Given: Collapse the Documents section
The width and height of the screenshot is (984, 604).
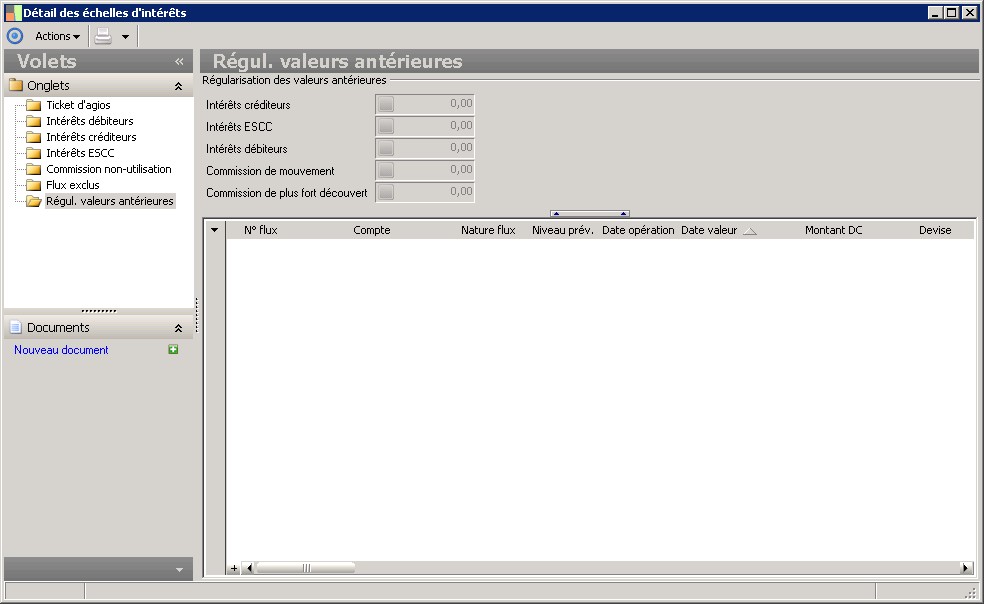Looking at the screenshot, I should [x=178, y=328].
